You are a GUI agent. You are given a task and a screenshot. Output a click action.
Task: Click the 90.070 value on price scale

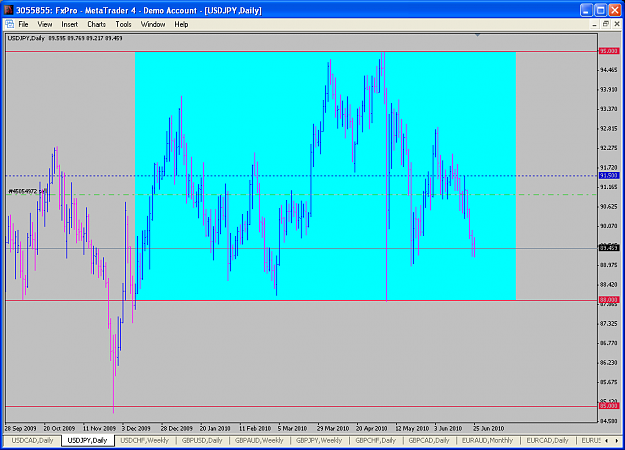click(609, 226)
